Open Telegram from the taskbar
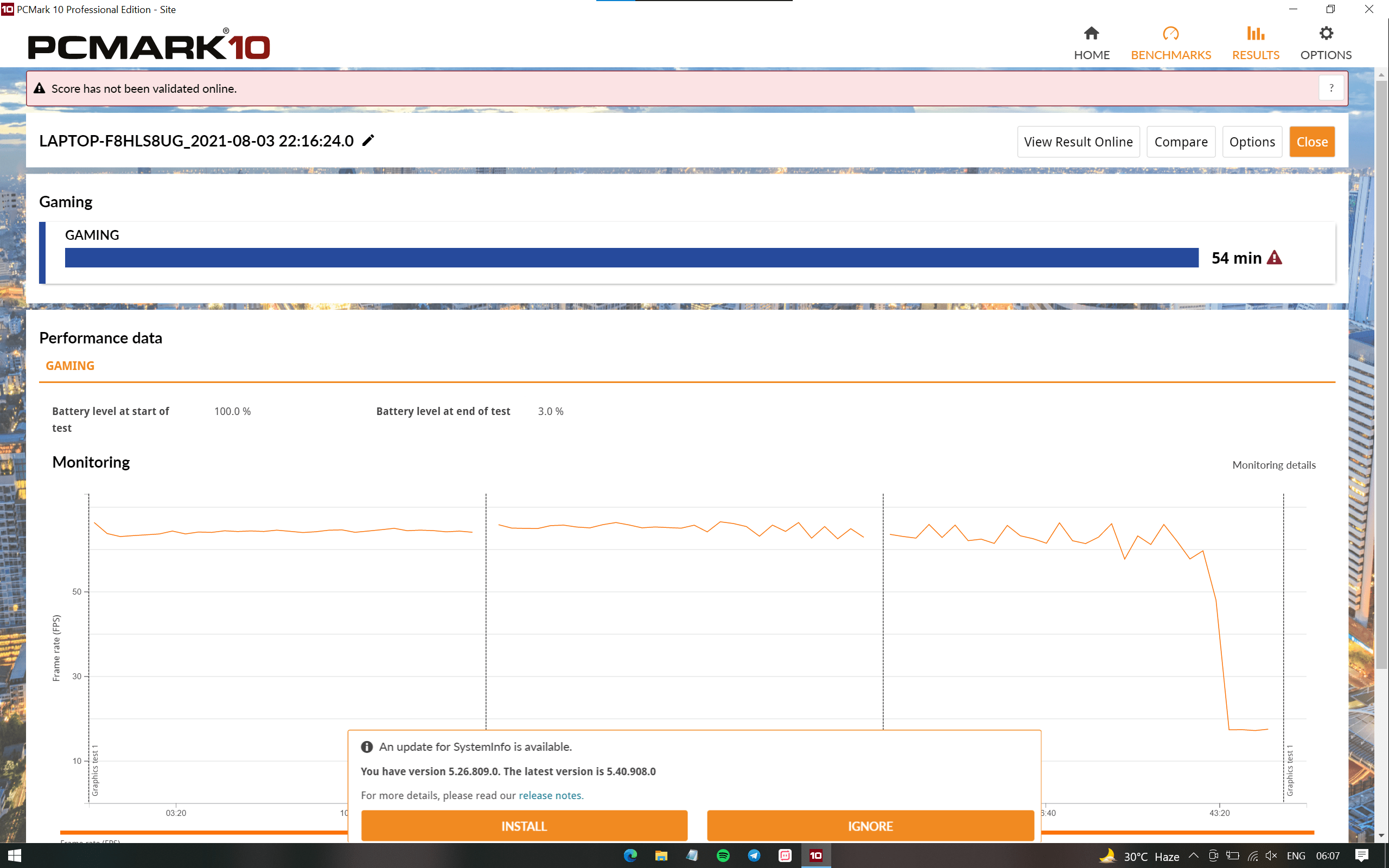1389x868 pixels. 754,856
